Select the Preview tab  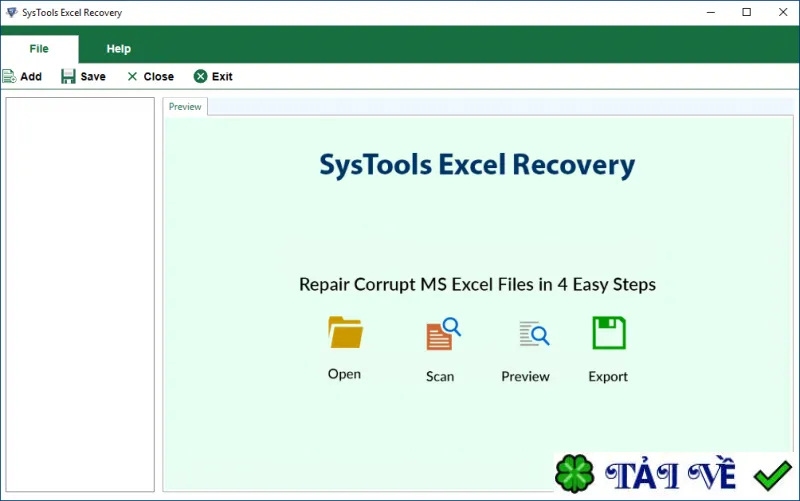185,107
